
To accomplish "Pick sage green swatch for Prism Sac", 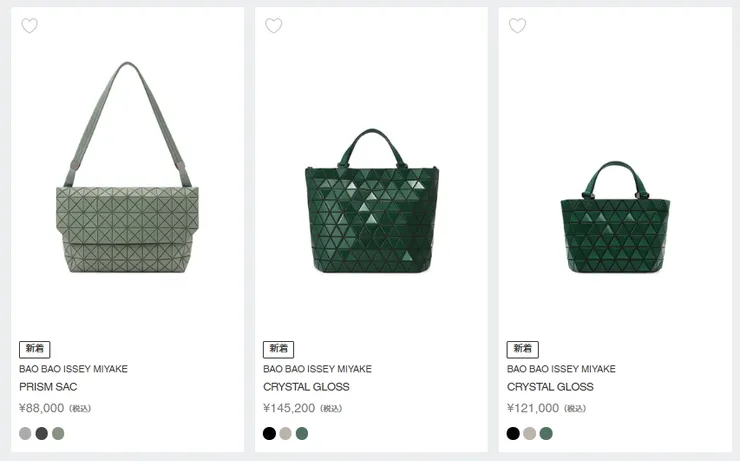I will click(58, 434).
